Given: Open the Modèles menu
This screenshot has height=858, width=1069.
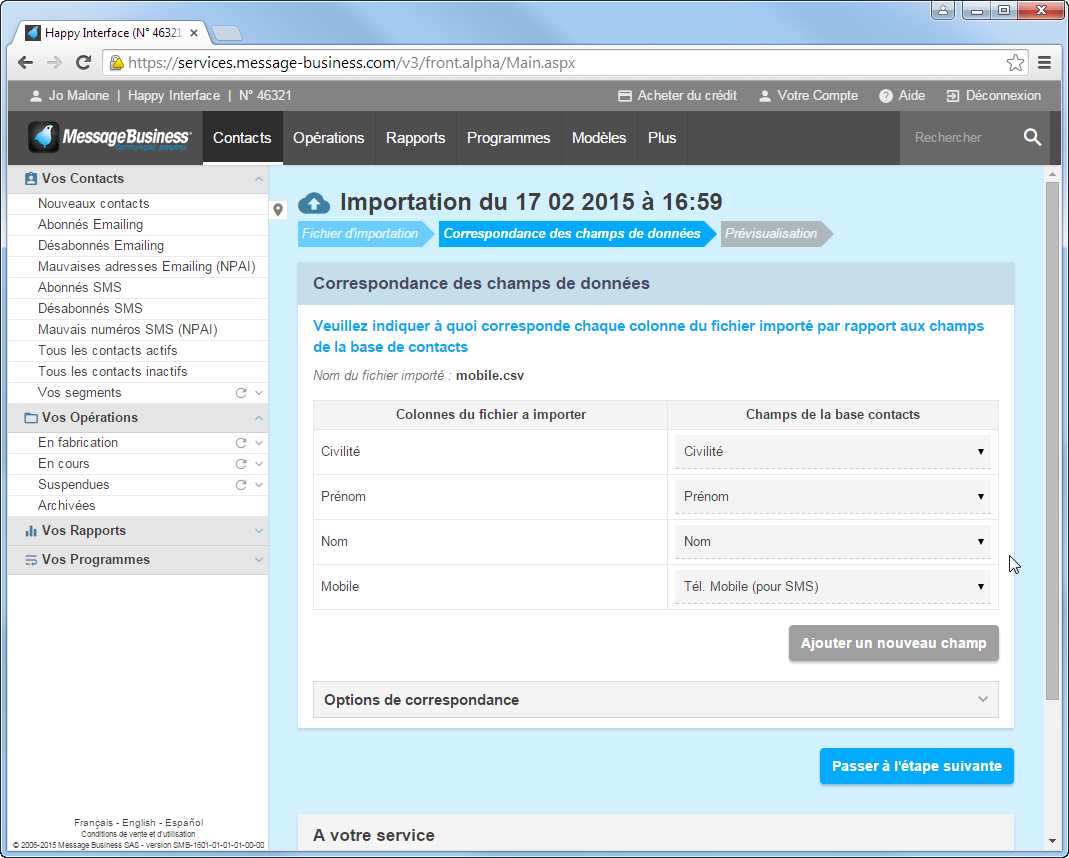Looking at the screenshot, I should point(599,138).
